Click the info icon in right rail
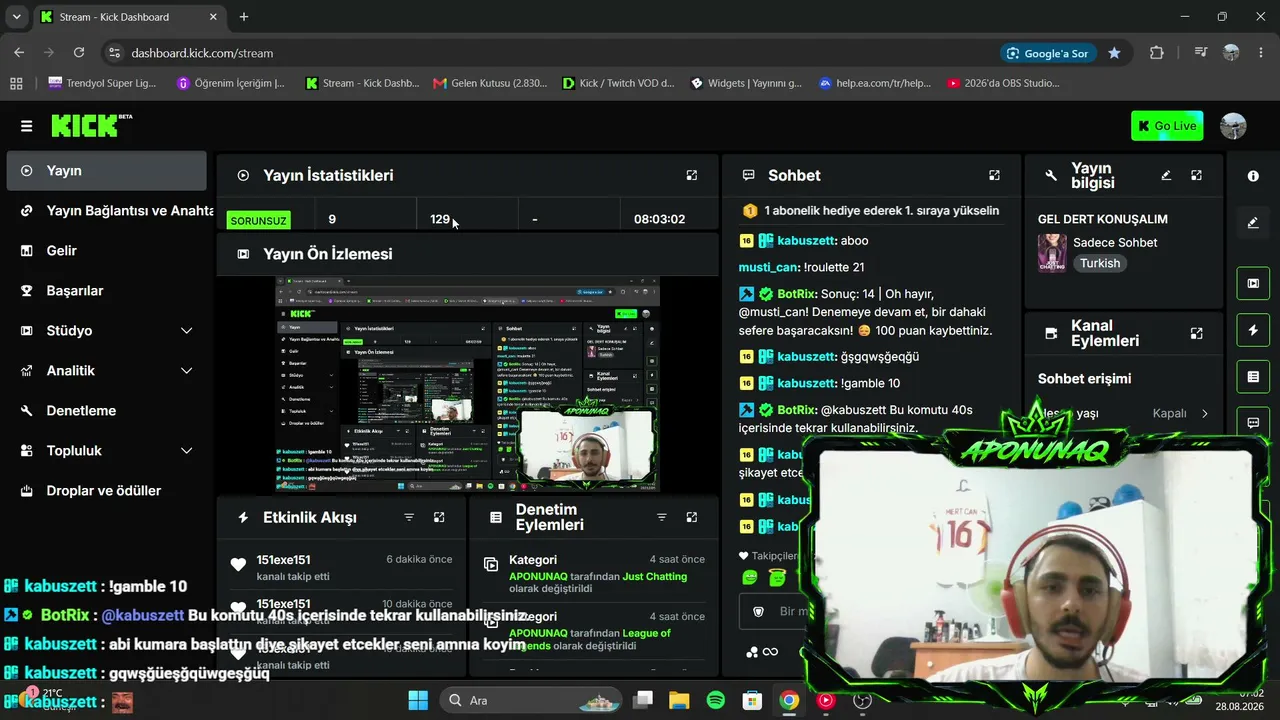 pyautogui.click(x=1253, y=176)
